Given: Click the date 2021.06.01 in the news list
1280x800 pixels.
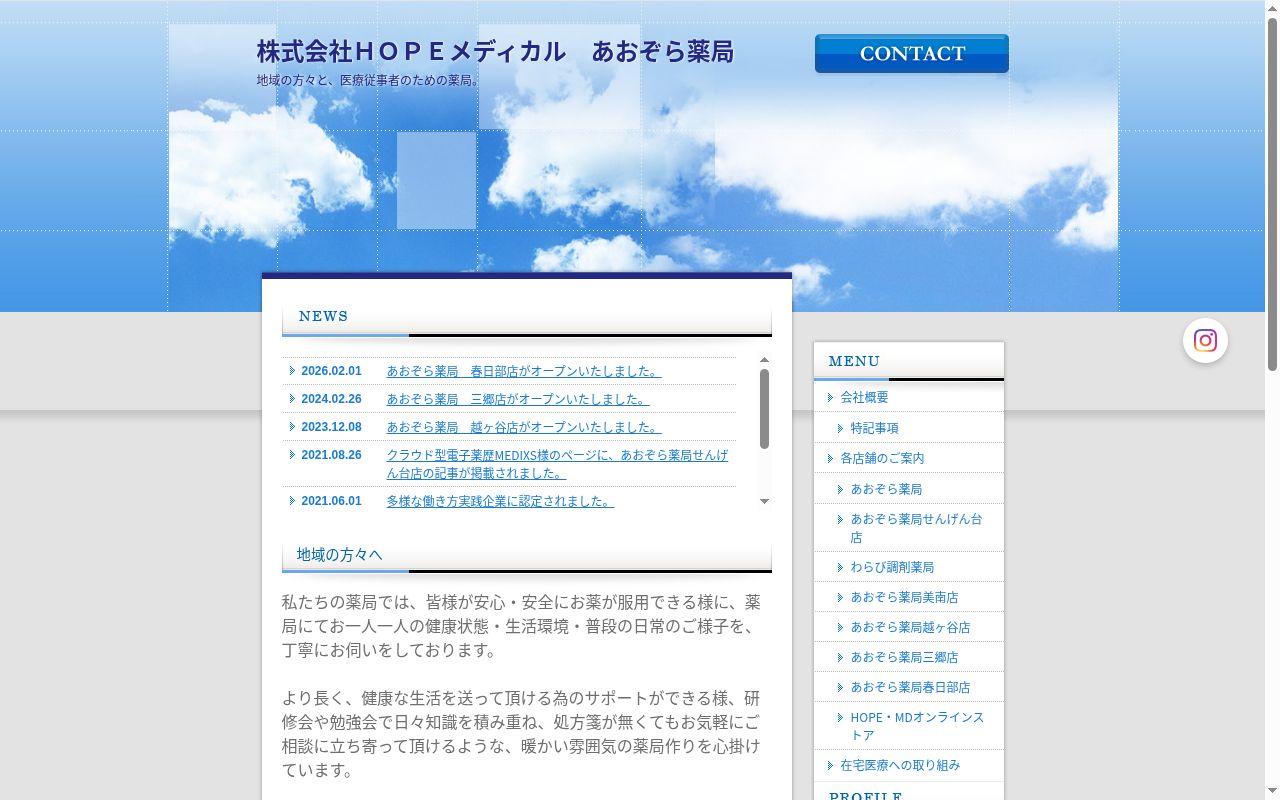Looking at the screenshot, I should pyautogui.click(x=331, y=501).
